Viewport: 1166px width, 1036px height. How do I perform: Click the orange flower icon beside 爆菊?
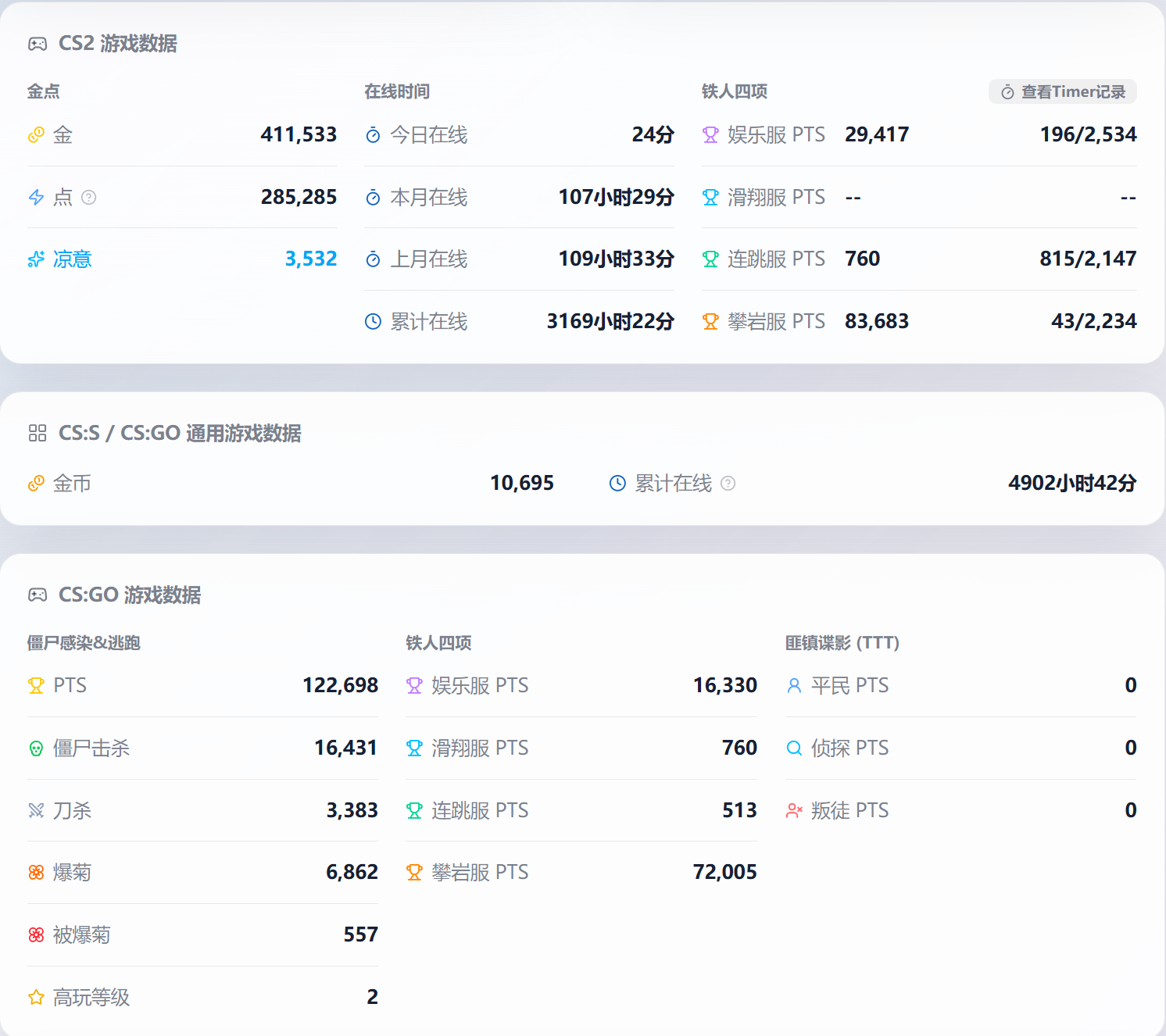click(36, 872)
